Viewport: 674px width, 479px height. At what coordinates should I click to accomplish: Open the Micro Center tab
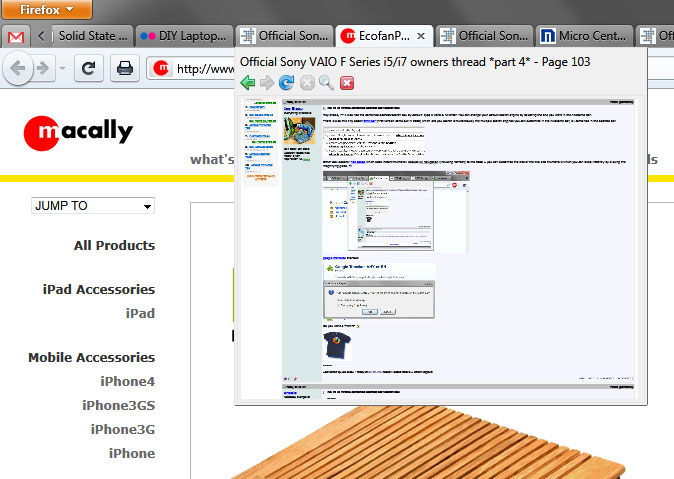pos(585,36)
